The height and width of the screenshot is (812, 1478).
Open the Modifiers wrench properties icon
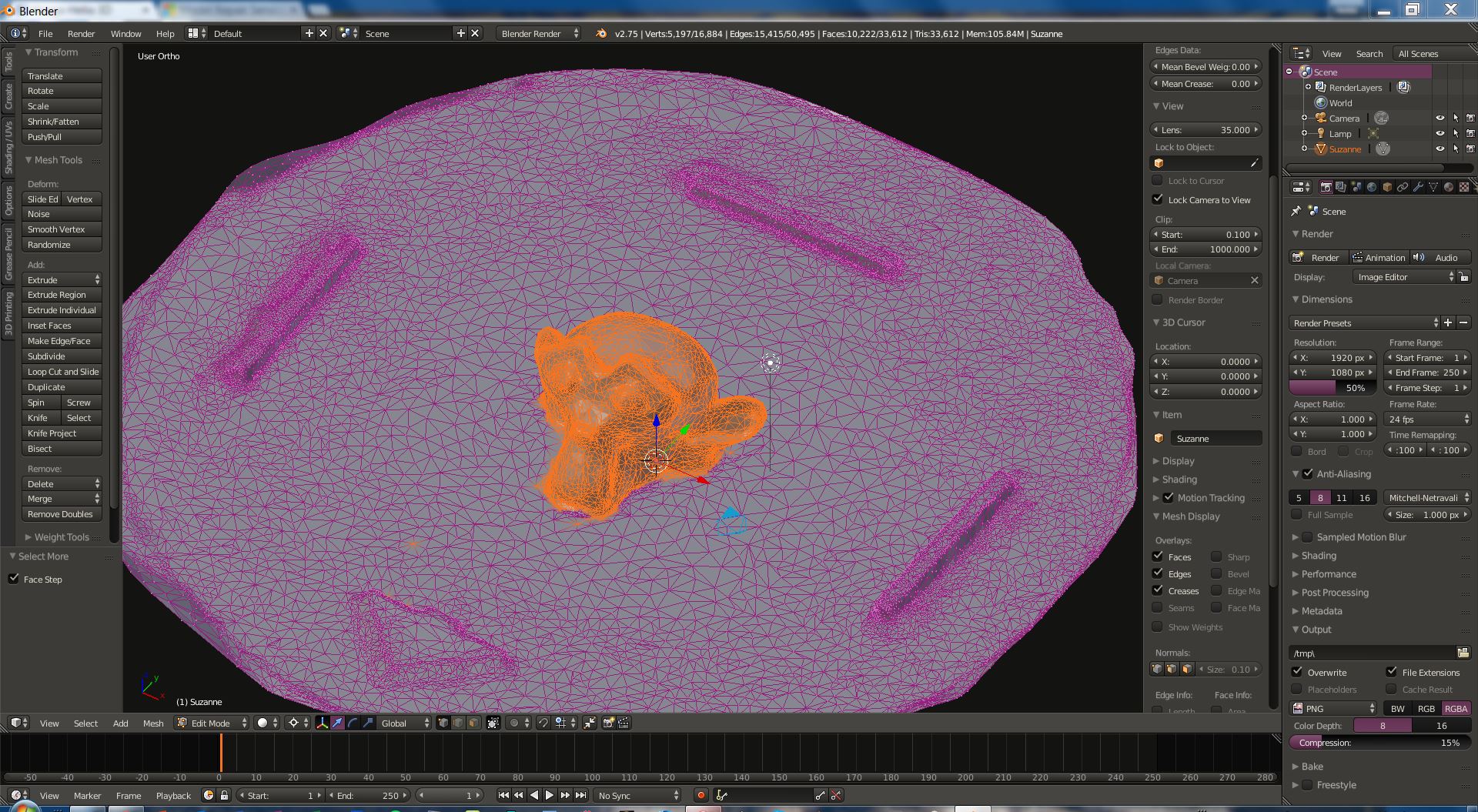click(x=1418, y=187)
